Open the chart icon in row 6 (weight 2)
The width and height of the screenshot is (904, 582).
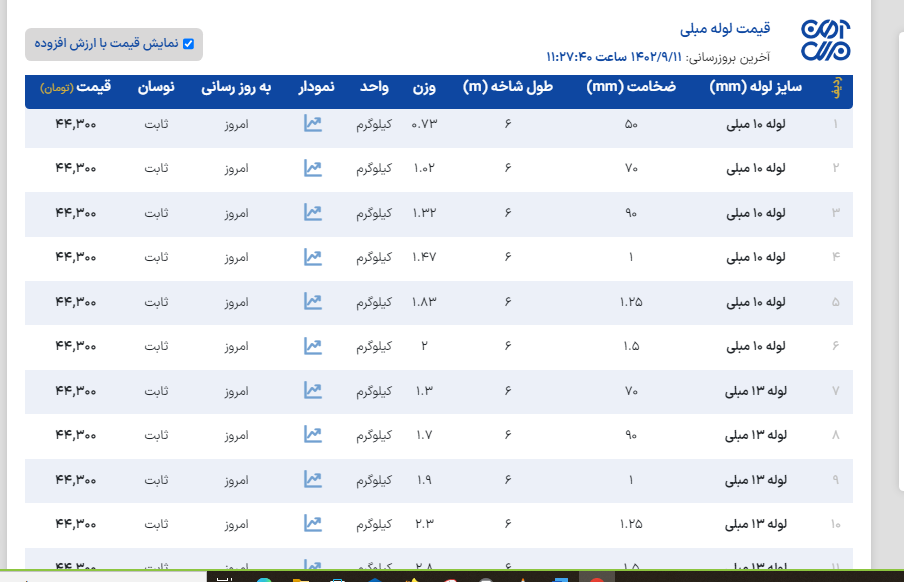tap(313, 346)
